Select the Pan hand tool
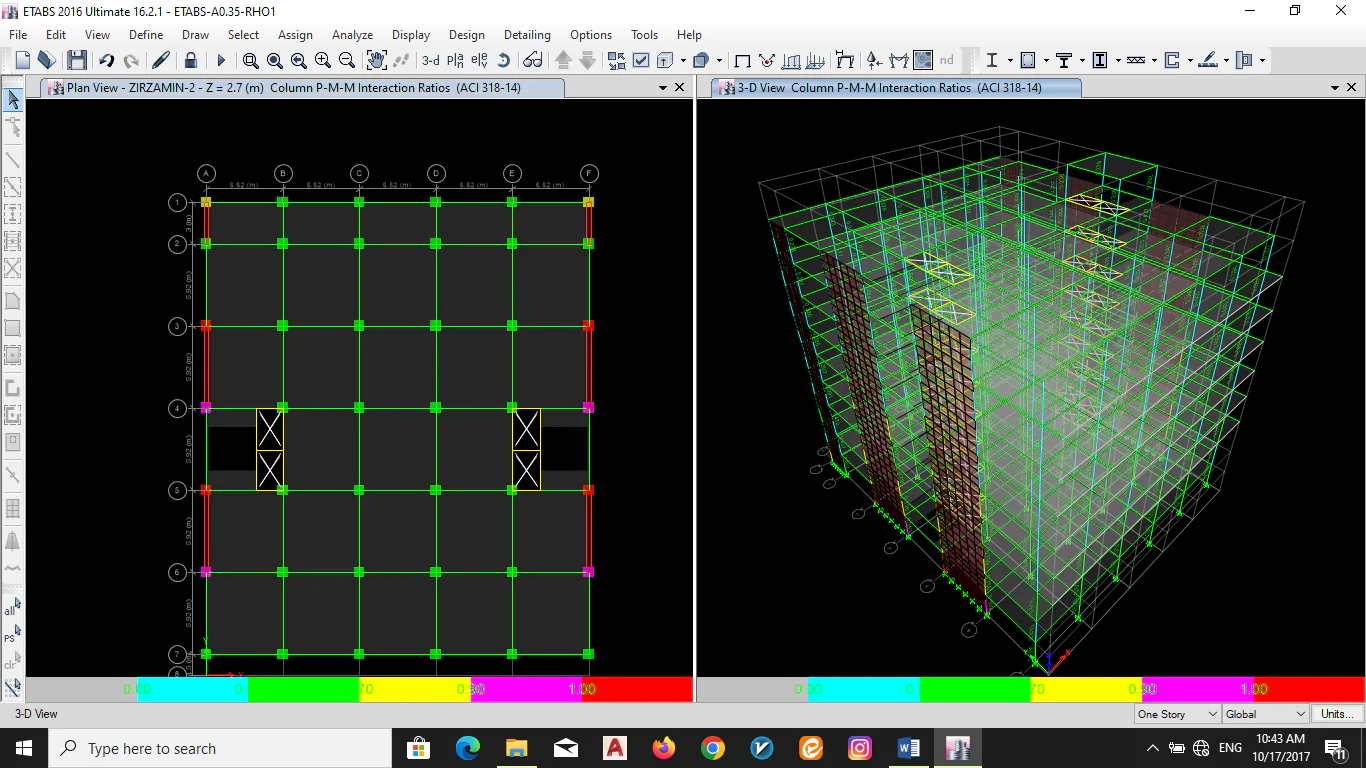1366x768 pixels. [x=376, y=60]
